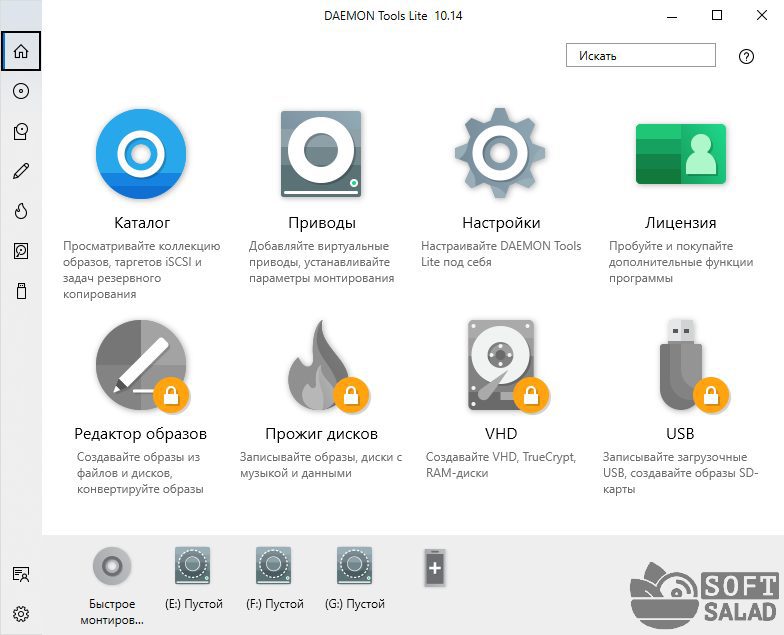
Task: Open the flame burn icon in sidebar
Action: (x=21, y=211)
